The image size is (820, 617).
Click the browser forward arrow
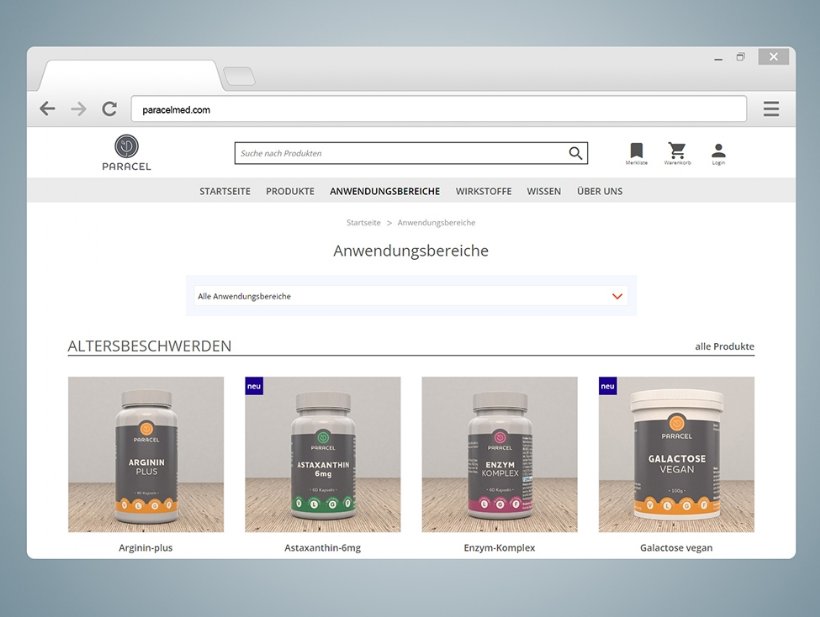click(x=78, y=109)
